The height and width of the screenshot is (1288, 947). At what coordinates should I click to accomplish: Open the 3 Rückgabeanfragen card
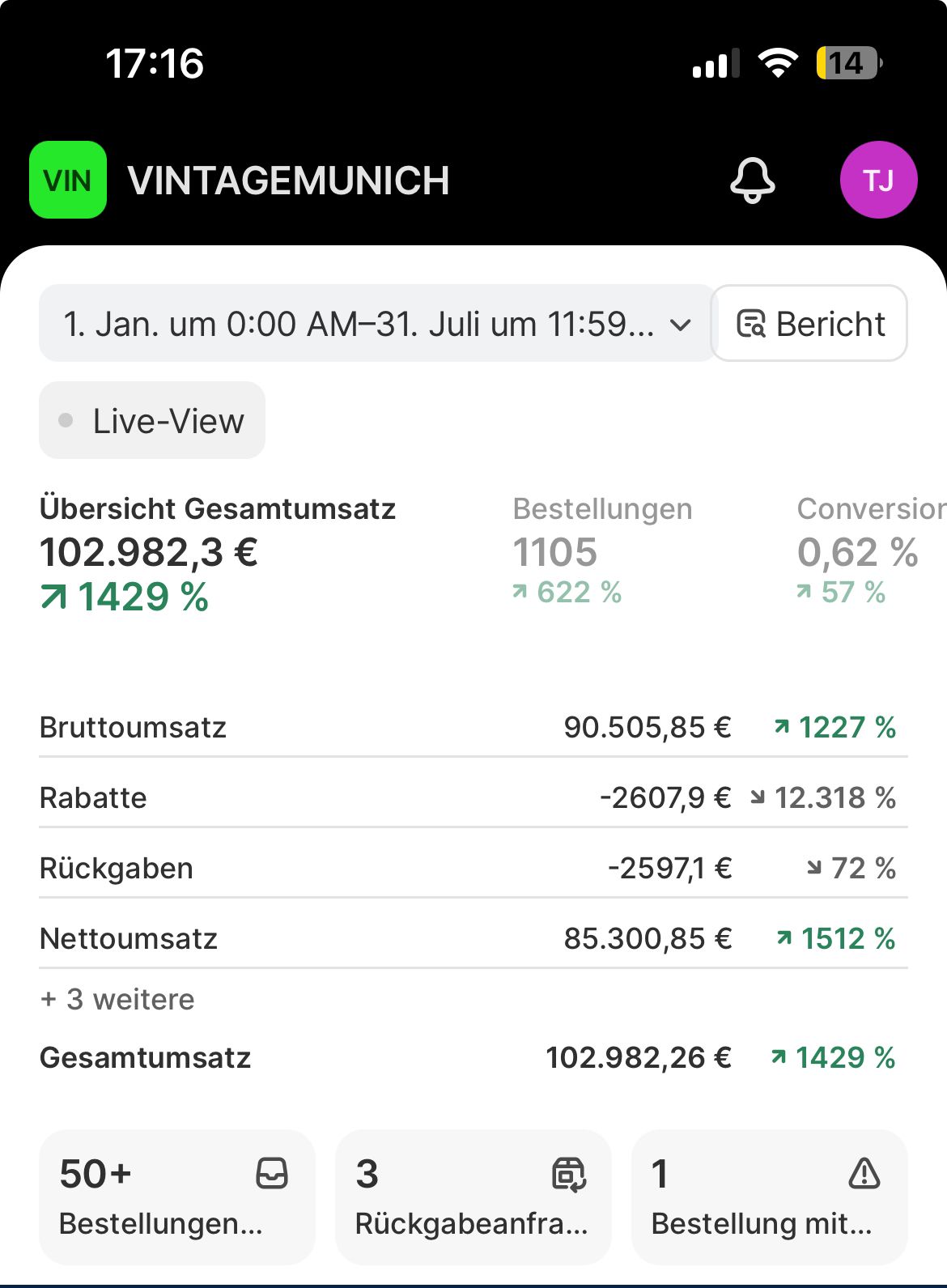(473, 1197)
